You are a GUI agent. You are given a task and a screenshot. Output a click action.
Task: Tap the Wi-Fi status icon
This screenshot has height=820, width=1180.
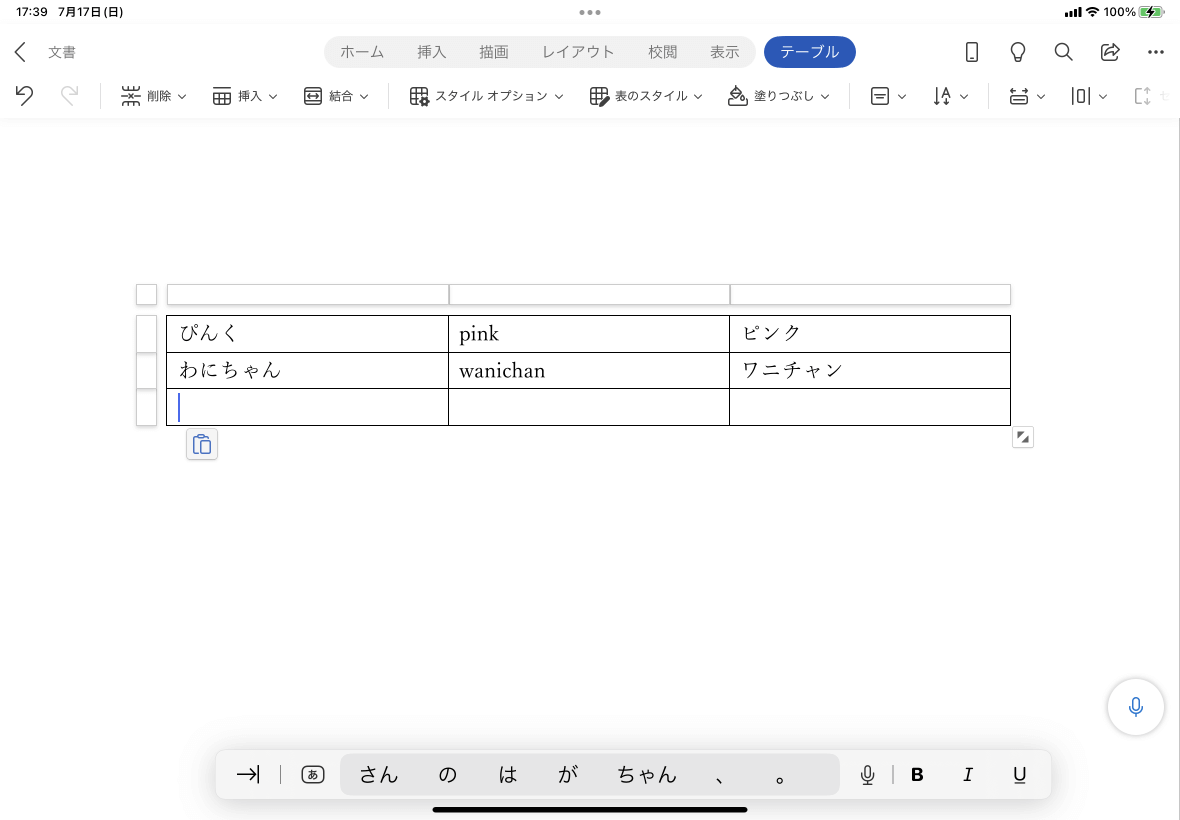pyautogui.click(x=1092, y=12)
